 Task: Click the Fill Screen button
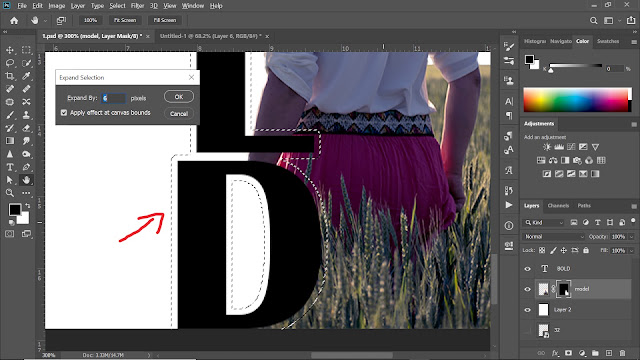tap(164, 20)
